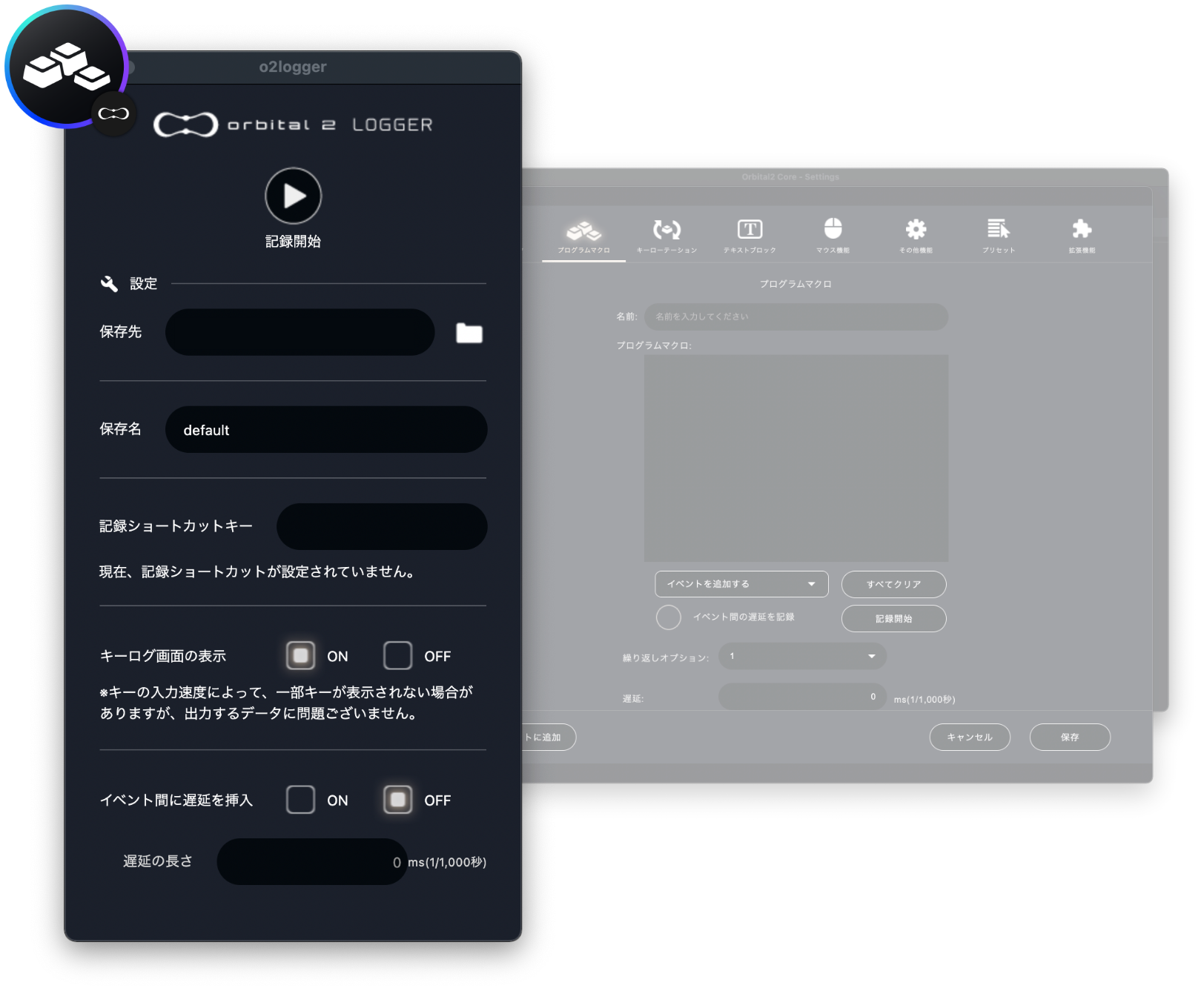Start recording with the play button
This screenshot has width=1204, height=991.
pyautogui.click(x=293, y=196)
